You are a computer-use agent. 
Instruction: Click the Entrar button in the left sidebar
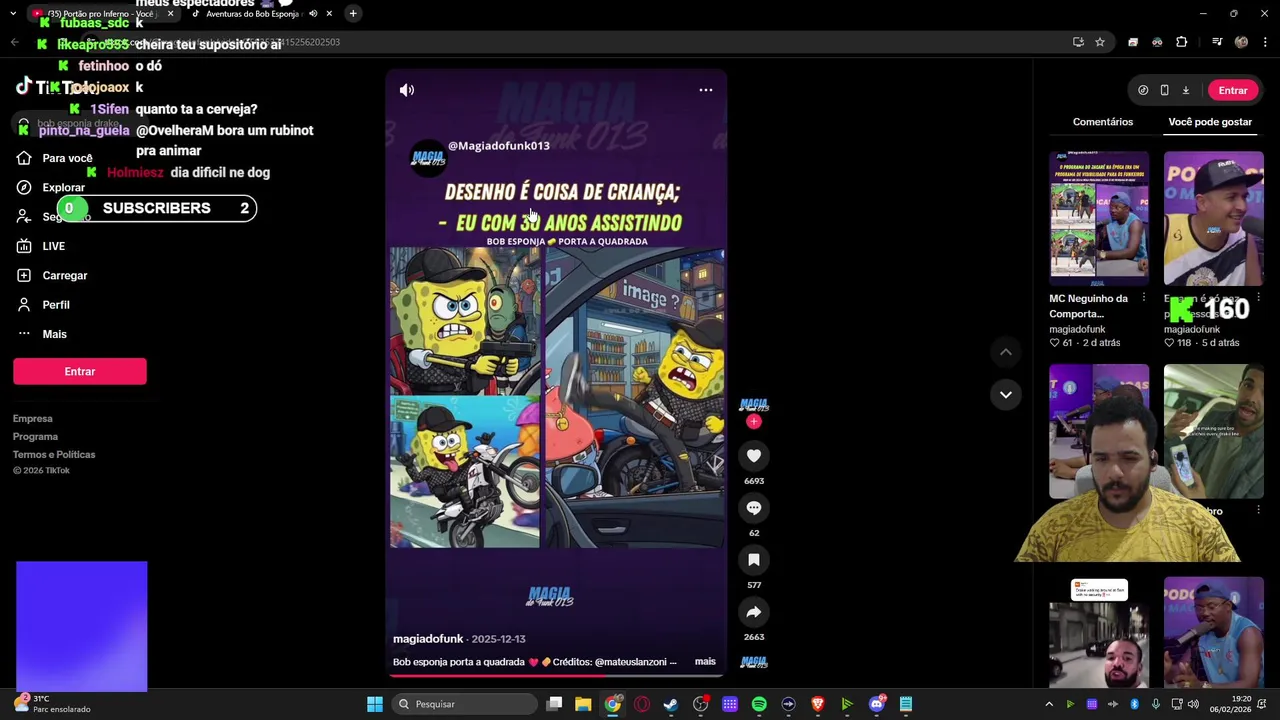coord(80,372)
